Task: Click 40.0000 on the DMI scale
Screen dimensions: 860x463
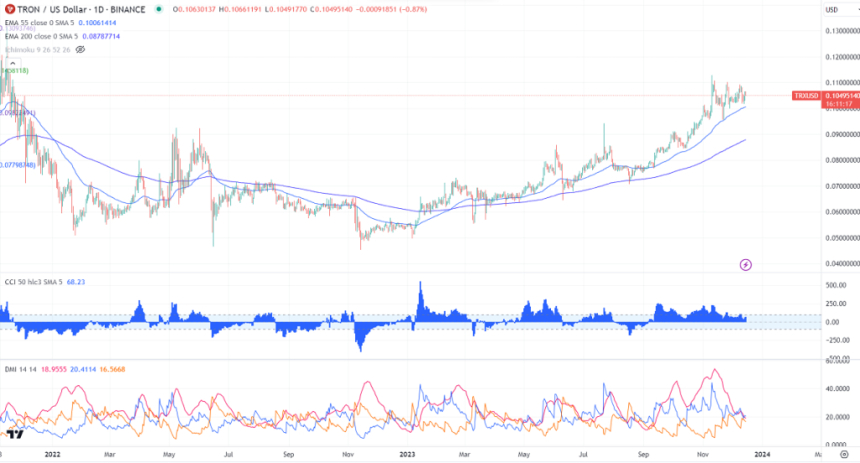Action: click(838, 389)
